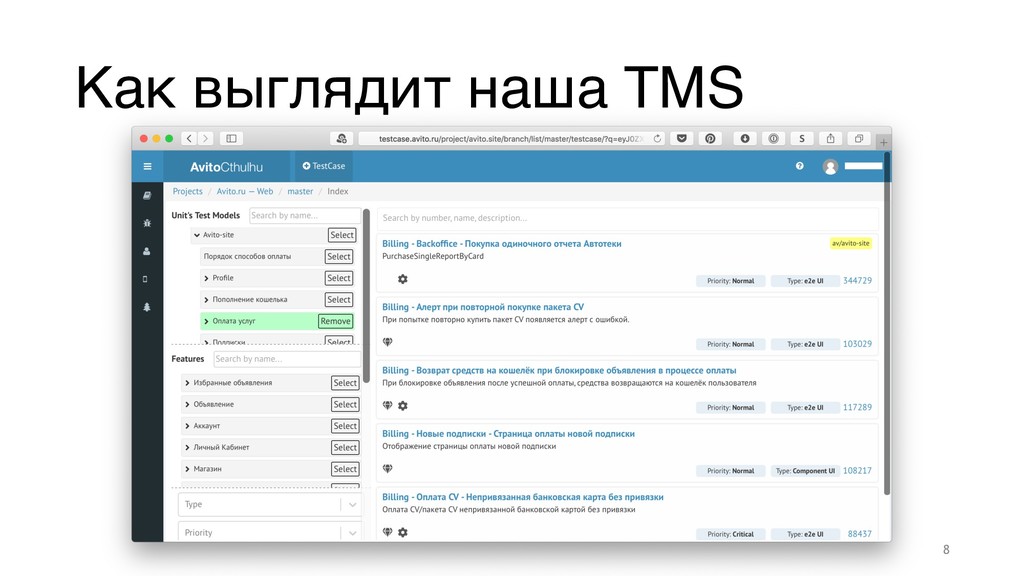Open Billing - Backoffice Автотеки test case
The width and height of the screenshot is (1024, 576).
502,244
